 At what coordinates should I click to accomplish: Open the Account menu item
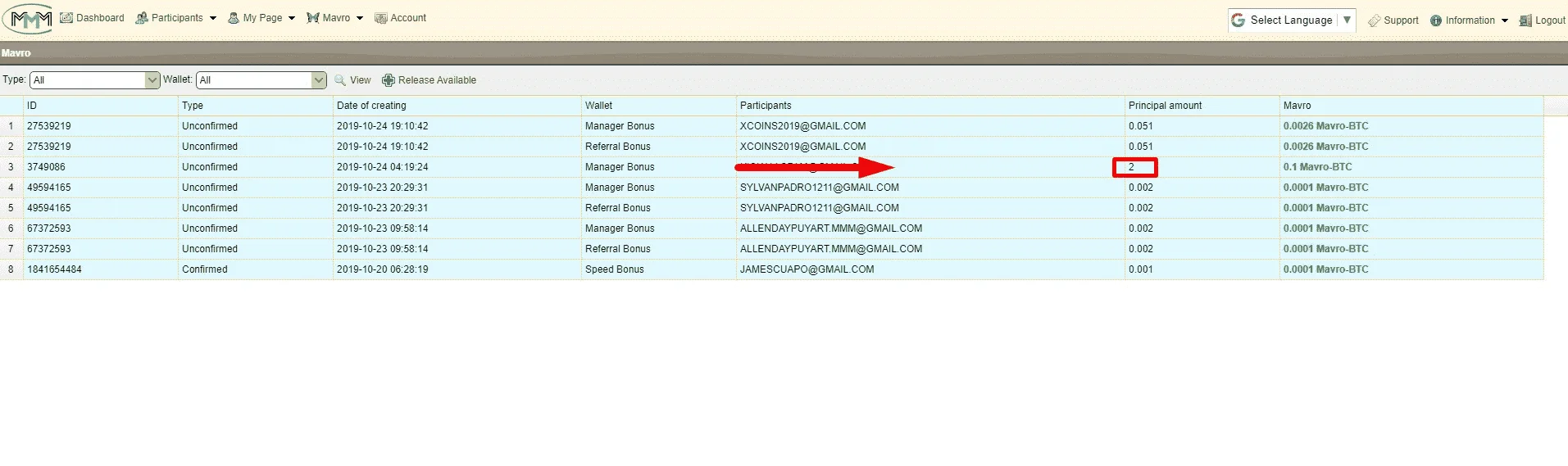point(408,18)
